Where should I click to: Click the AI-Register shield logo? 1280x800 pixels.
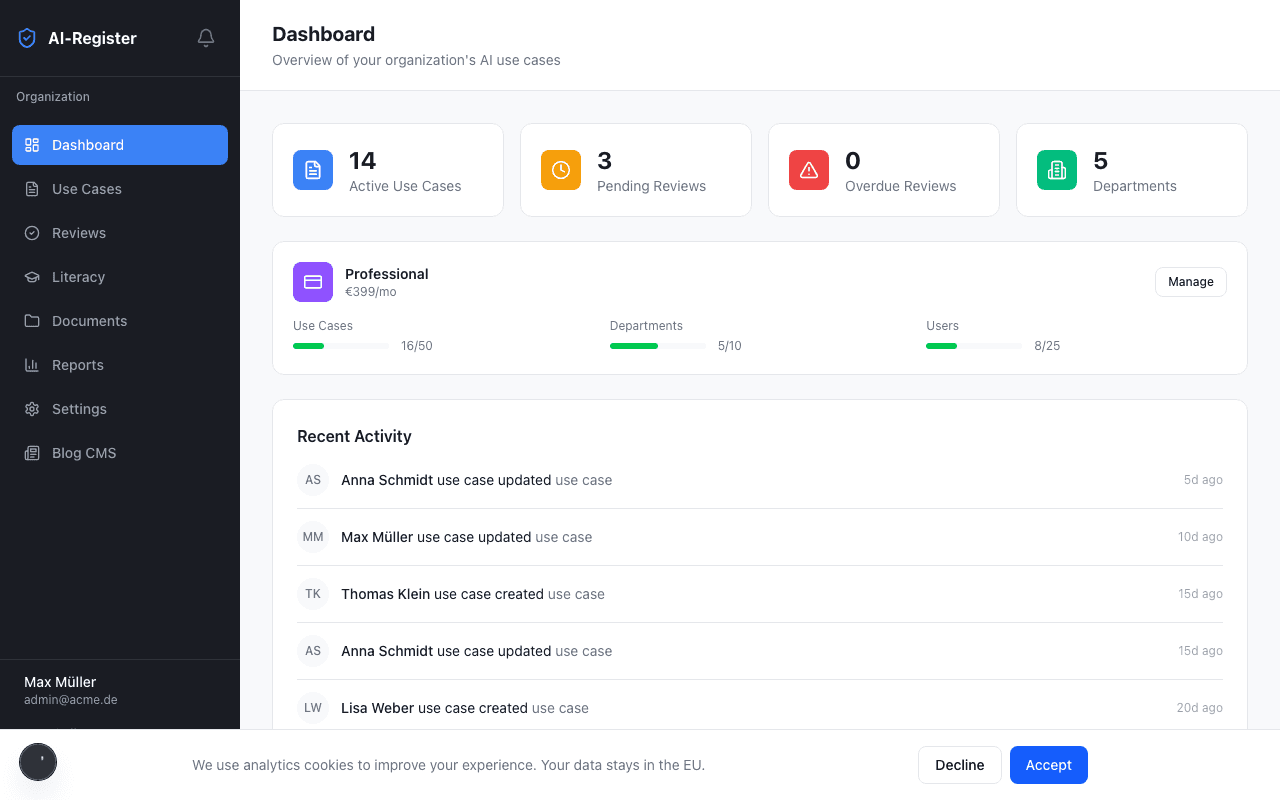(26, 37)
